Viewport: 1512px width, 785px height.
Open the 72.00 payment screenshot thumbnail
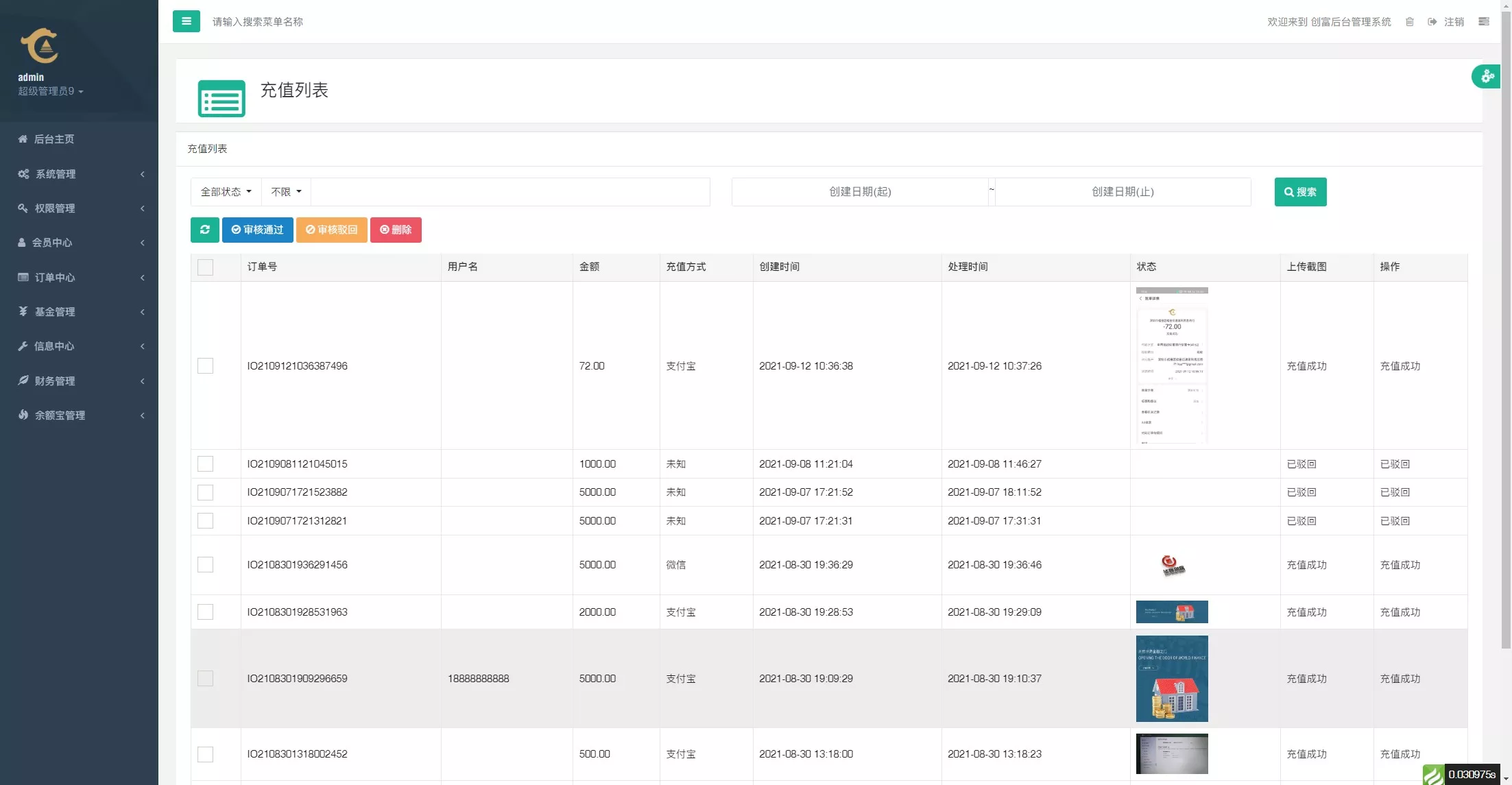tap(1171, 365)
